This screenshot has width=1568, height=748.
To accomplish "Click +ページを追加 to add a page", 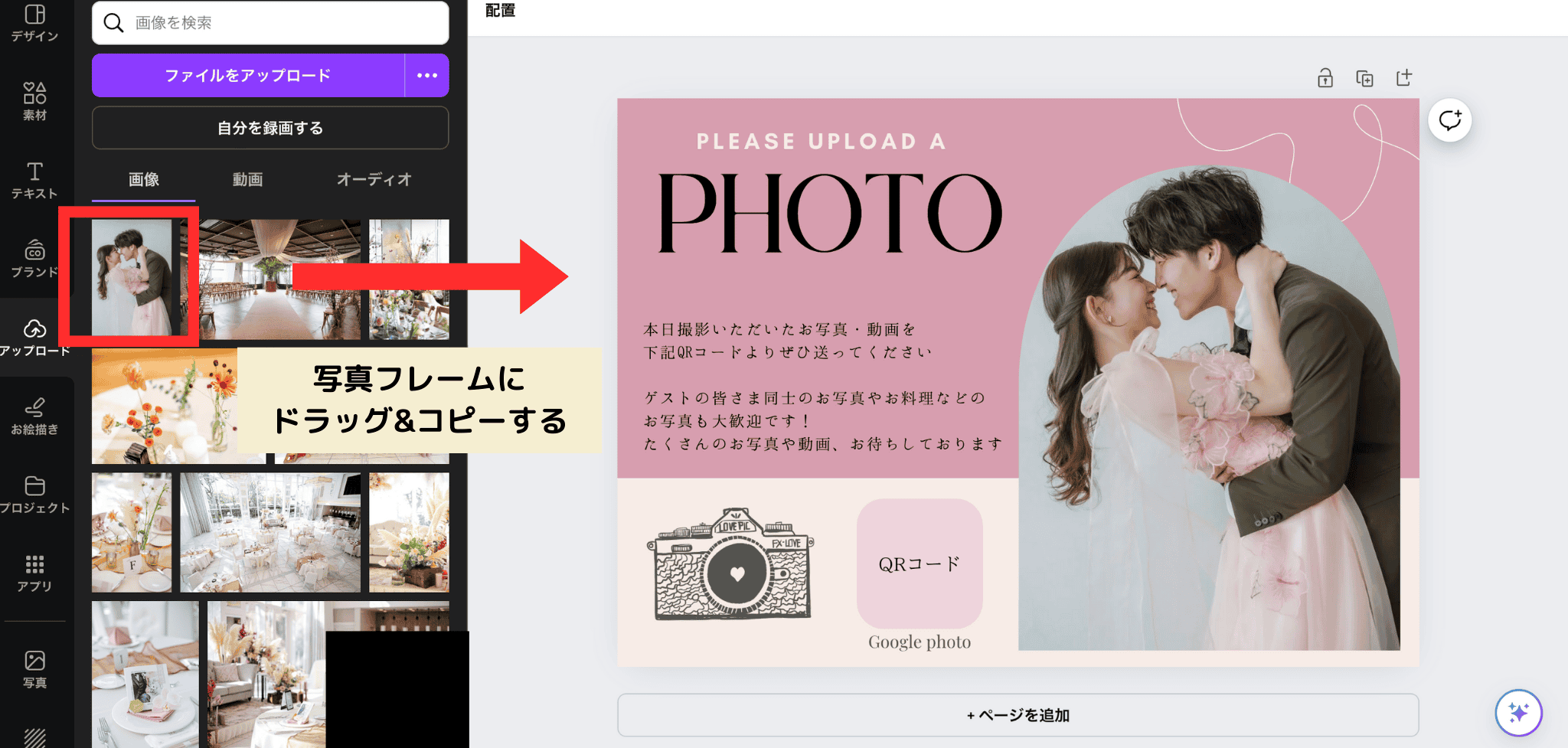I will tap(1018, 715).
